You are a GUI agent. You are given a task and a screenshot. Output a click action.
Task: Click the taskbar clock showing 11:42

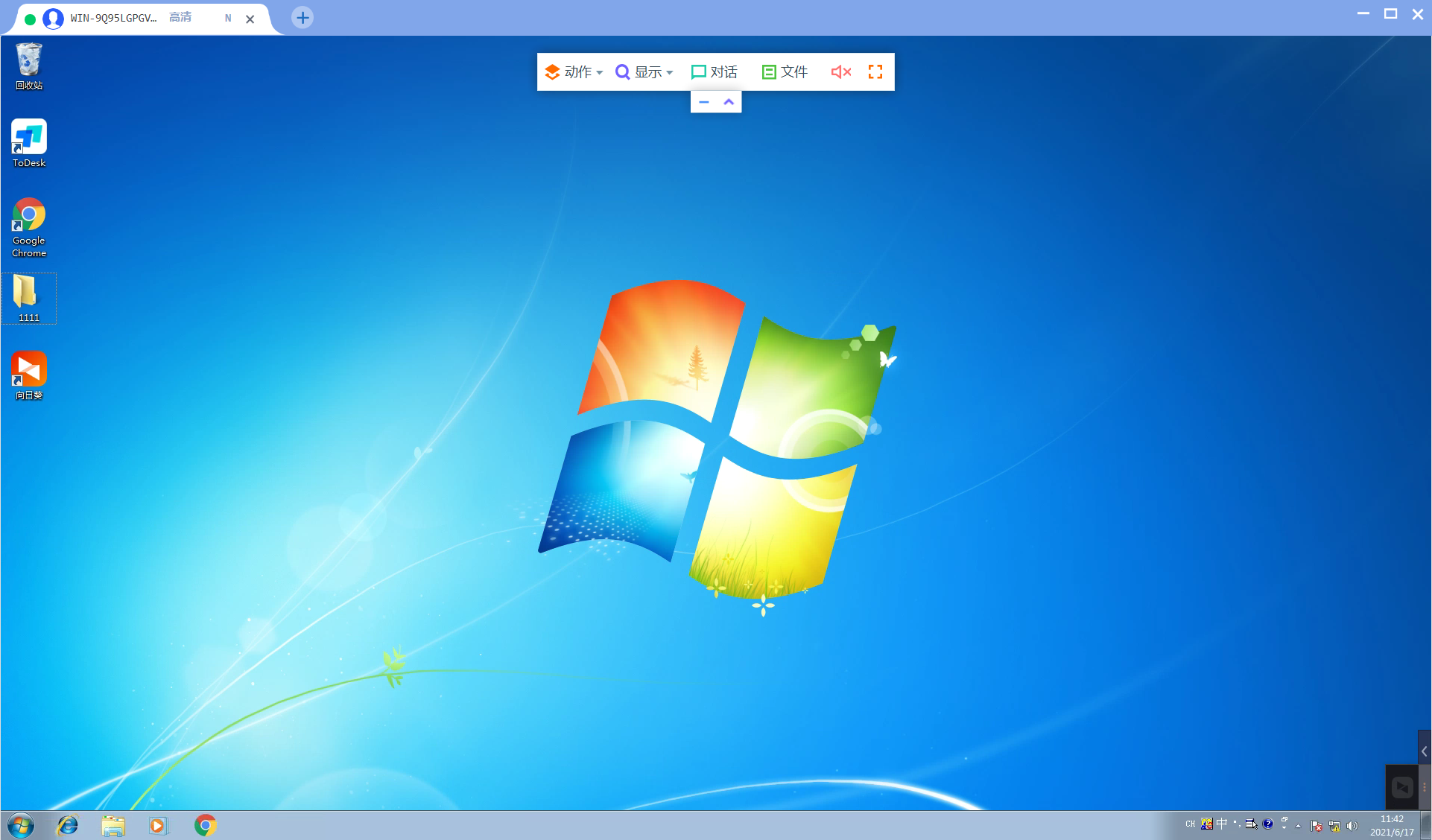(1392, 825)
